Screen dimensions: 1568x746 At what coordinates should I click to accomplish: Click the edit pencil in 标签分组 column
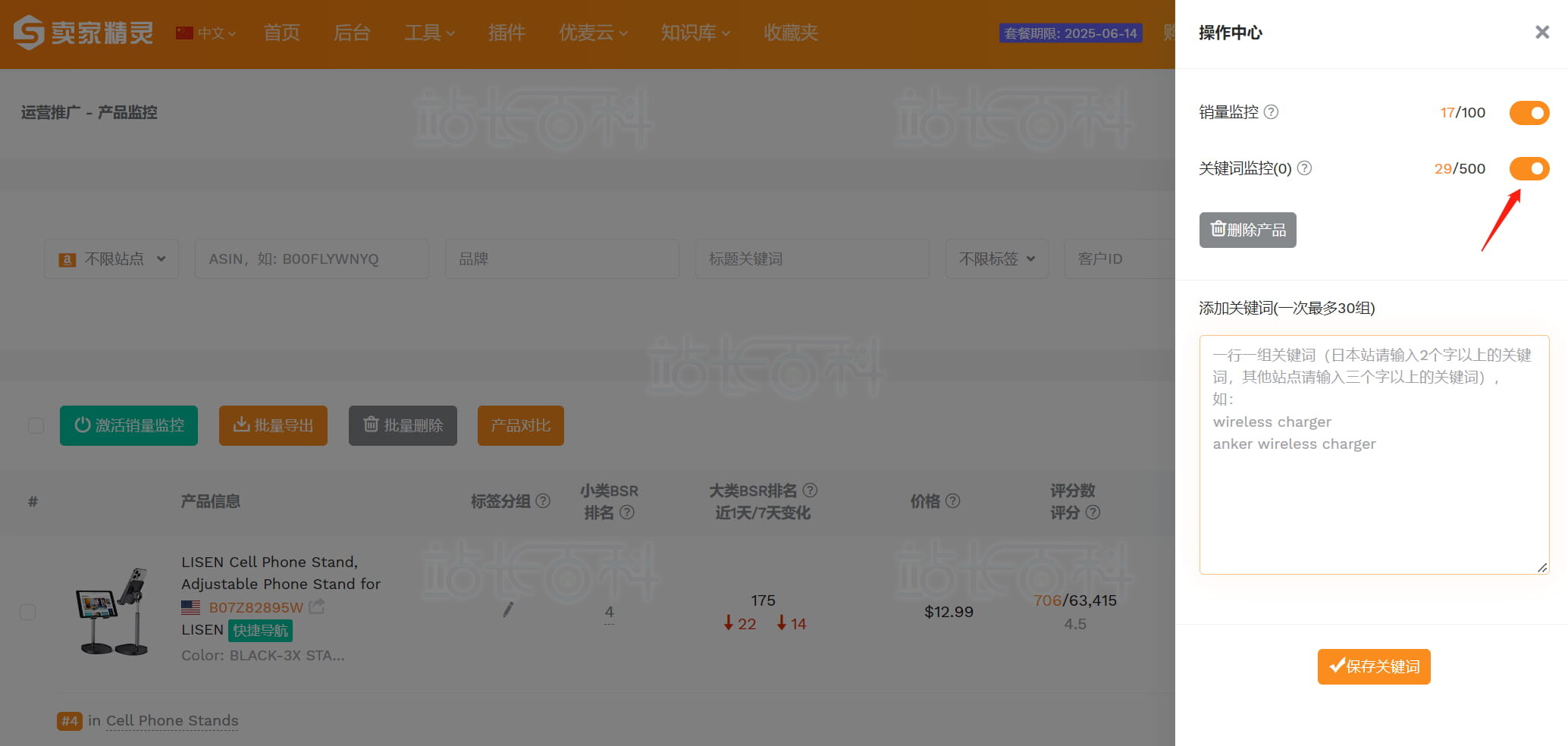tap(508, 610)
